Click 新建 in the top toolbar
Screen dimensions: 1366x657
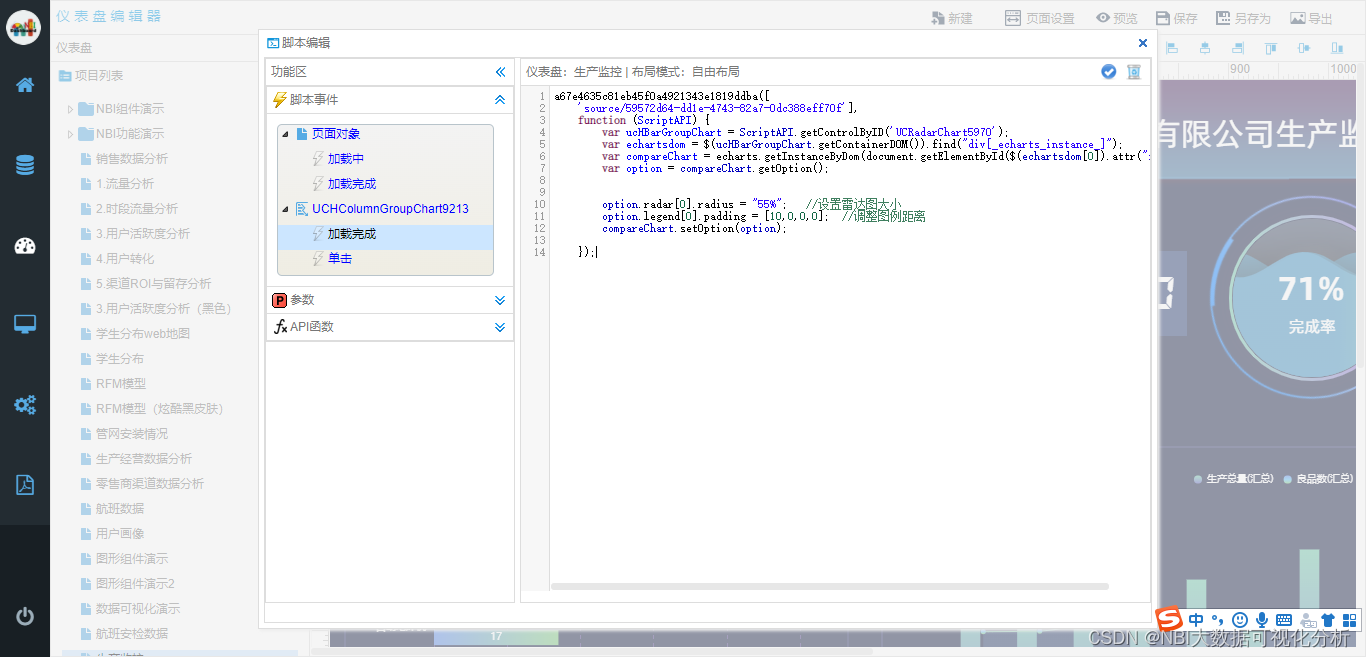tap(952, 18)
